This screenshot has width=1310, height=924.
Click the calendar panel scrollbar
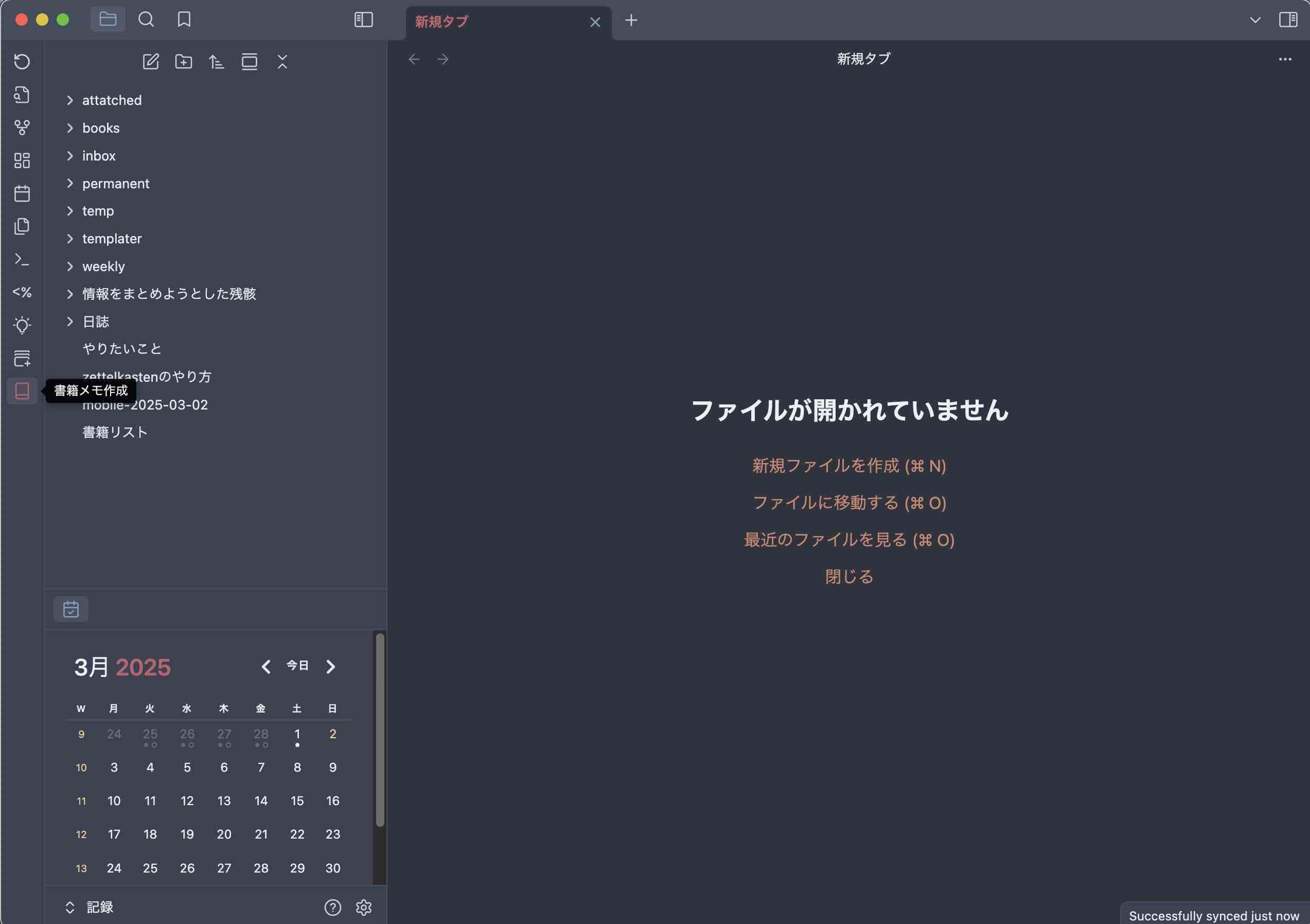(380, 730)
